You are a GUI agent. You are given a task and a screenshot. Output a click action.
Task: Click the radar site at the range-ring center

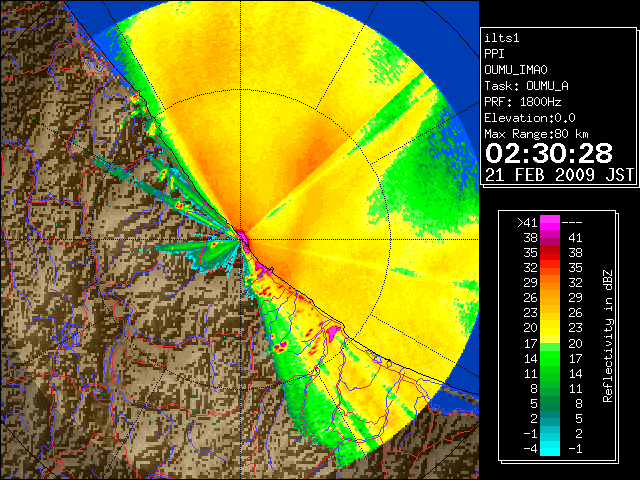click(x=241, y=239)
